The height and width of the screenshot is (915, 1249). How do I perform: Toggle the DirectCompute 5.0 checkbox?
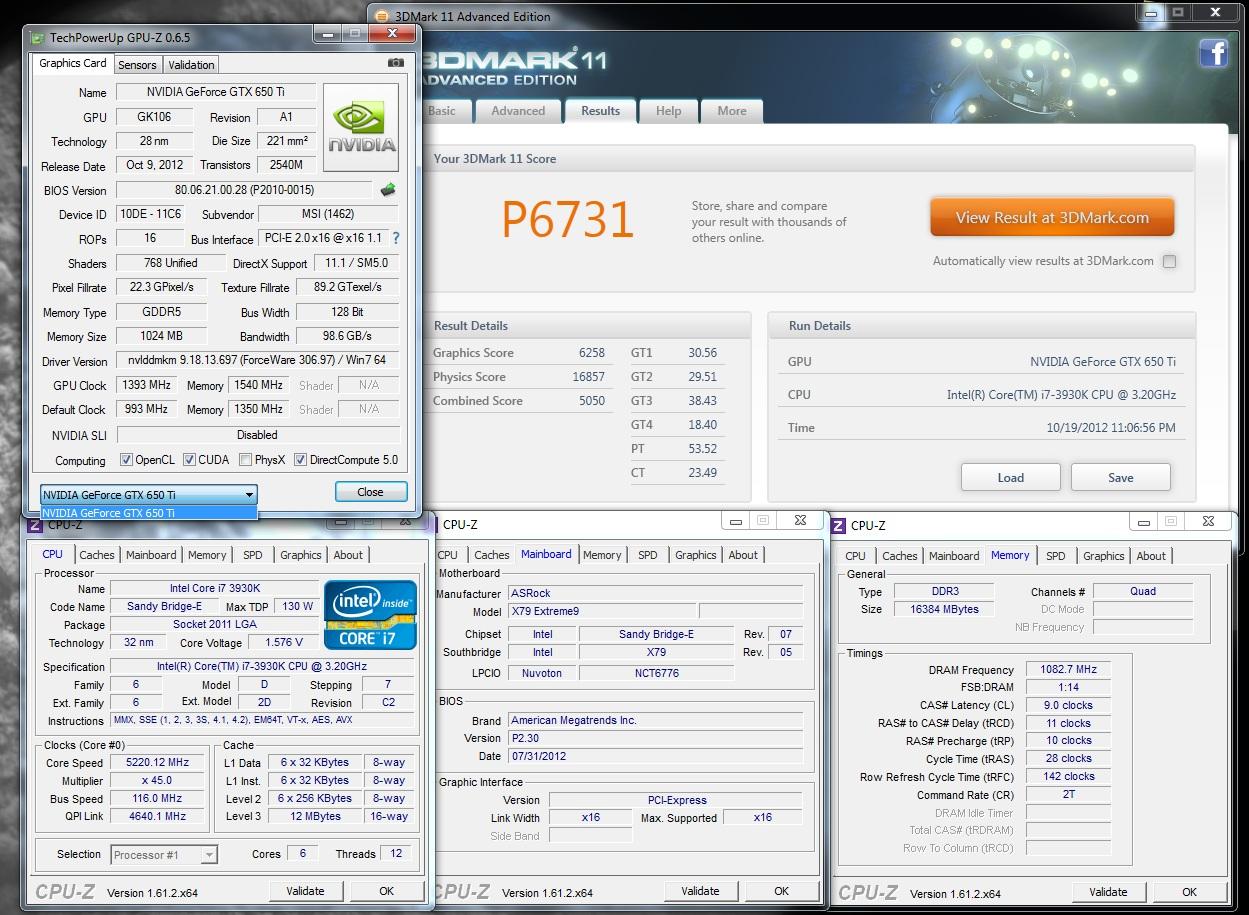(300, 460)
